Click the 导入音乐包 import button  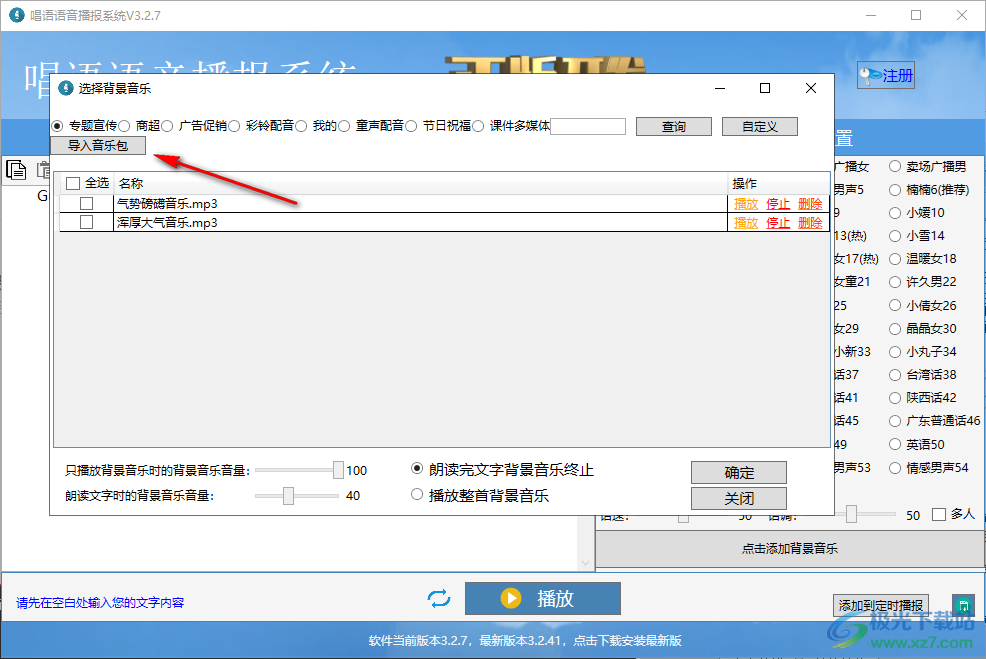click(98, 145)
